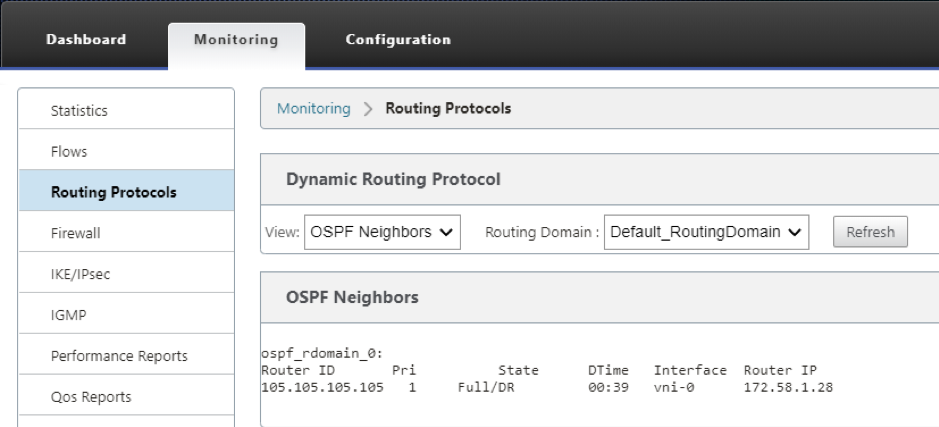The width and height of the screenshot is (939, 427).
Task: Go to Flows in the sidebar
Action: click(x=126, y=151)
